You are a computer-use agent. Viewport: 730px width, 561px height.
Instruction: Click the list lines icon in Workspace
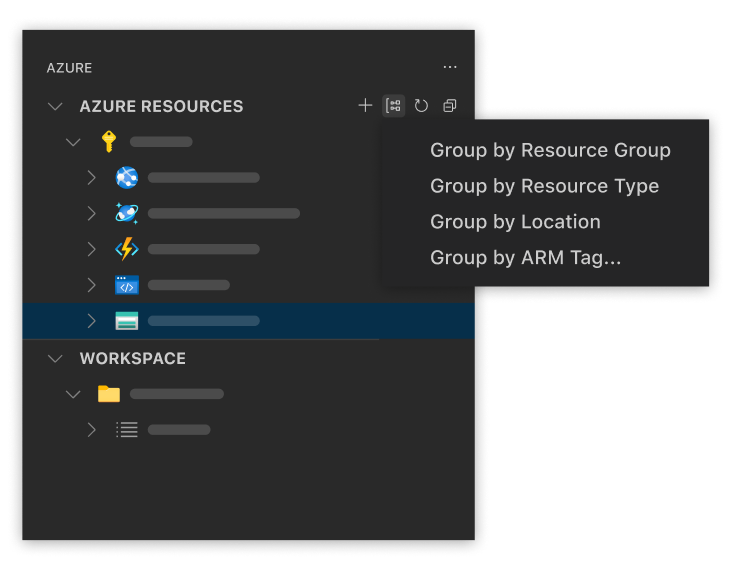pyautogui.click(x=127, y=430)
